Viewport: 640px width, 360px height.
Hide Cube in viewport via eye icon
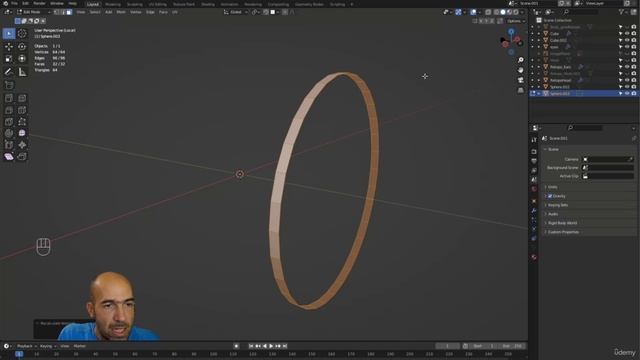627,34
